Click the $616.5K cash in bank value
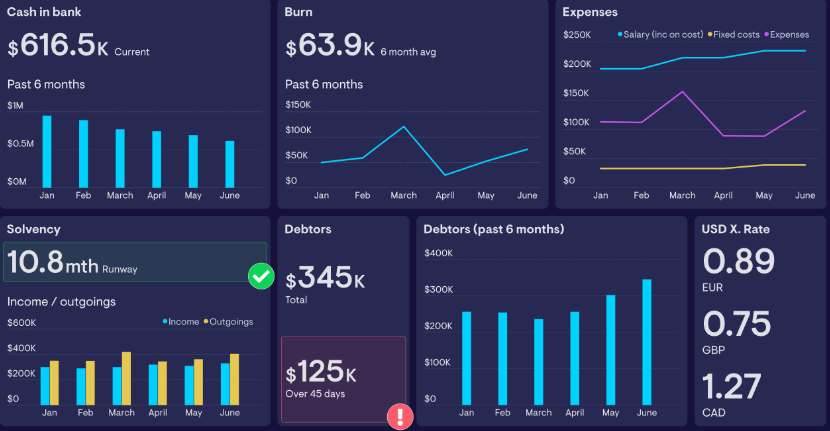 click(58, 45)
